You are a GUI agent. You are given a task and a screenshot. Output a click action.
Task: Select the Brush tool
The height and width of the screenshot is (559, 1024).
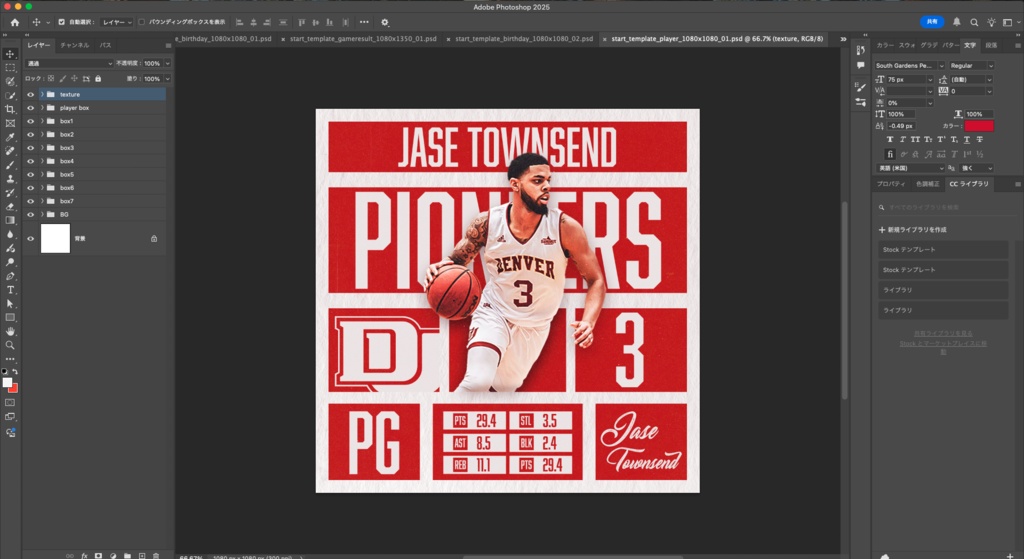point(10,165)
